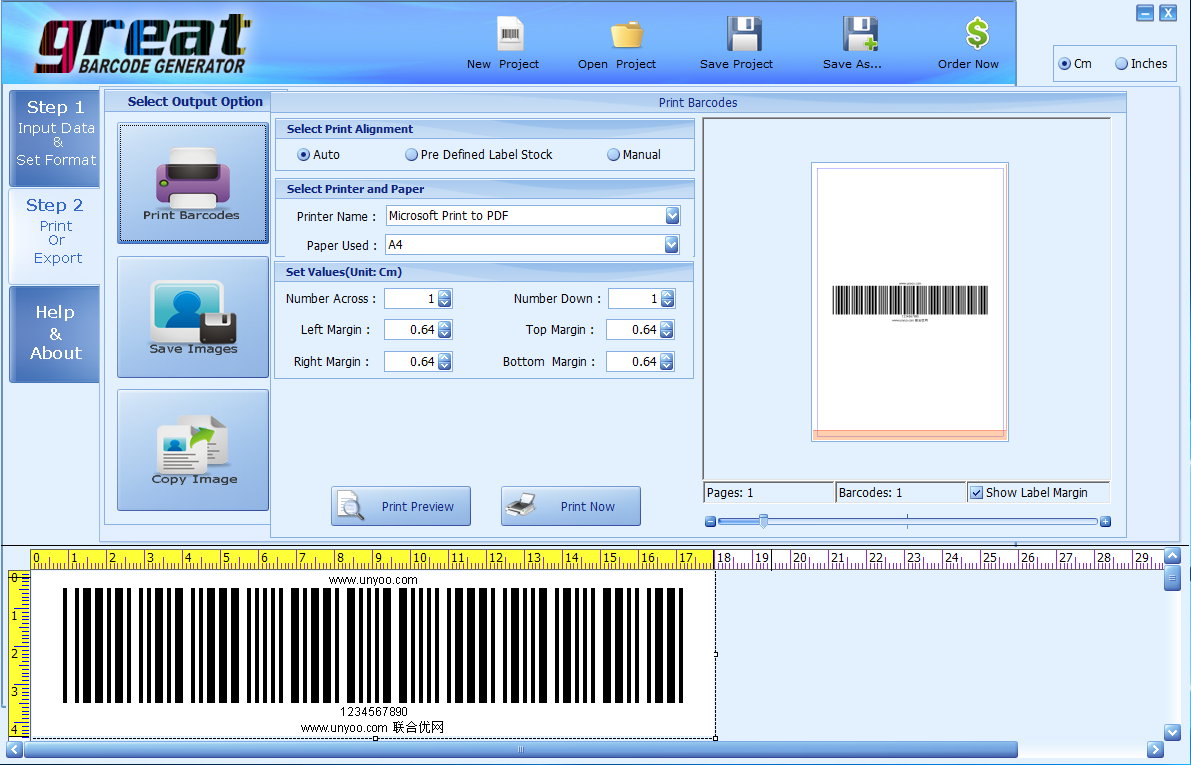The width and height of the screenshot is (1191, 765).
Task: Click the Print Now button
Action: [x=571, y=506]
